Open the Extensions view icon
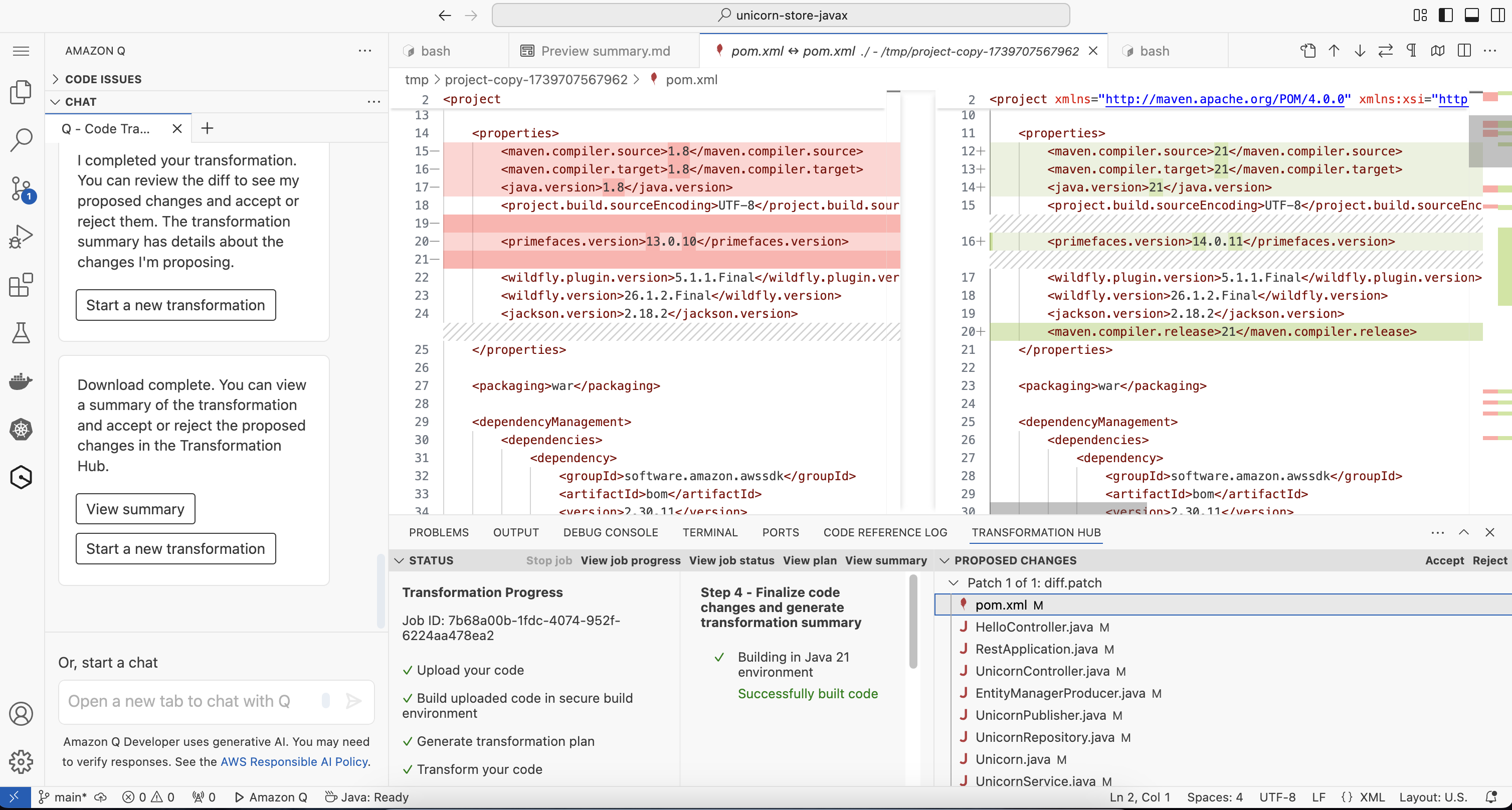Image resolution: width=1512 pixels, height=810 pixels. point(21,285)
